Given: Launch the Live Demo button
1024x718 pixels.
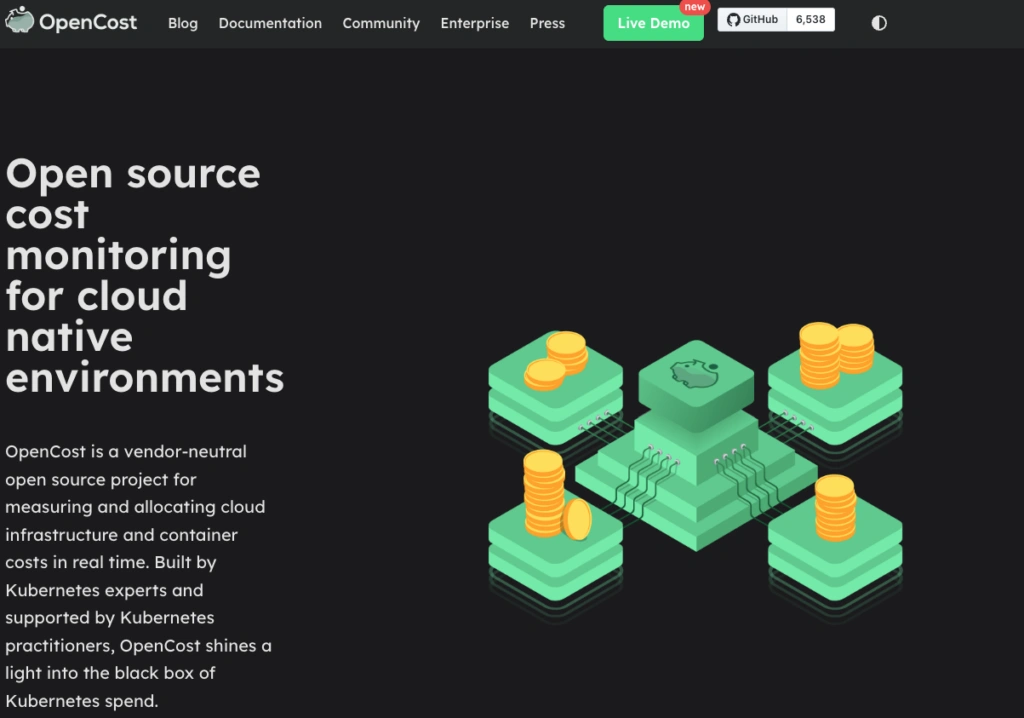Looking at the screenshot, I should tap(653, 23).
